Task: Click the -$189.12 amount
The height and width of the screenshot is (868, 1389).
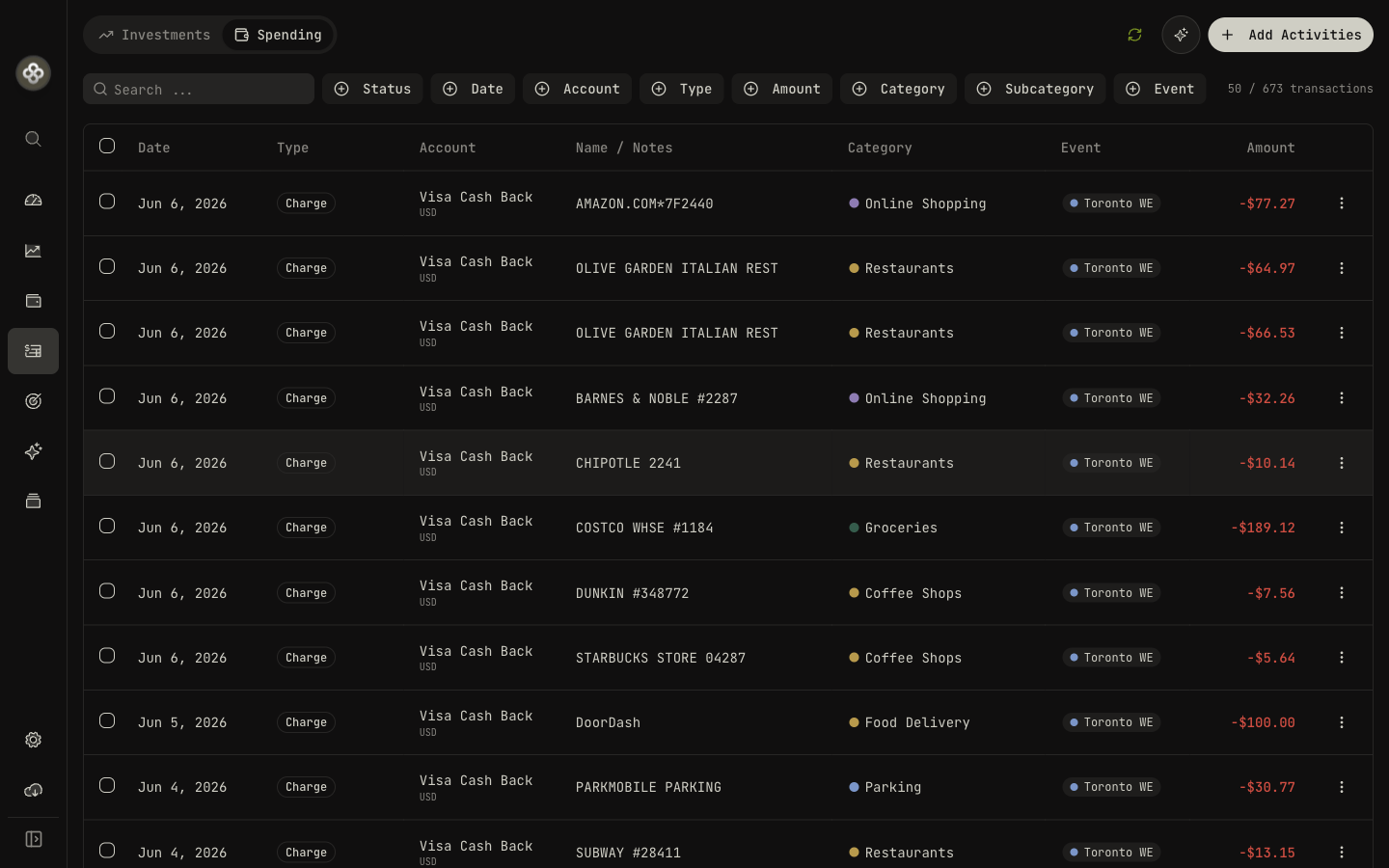Action: click(1263, 528)
